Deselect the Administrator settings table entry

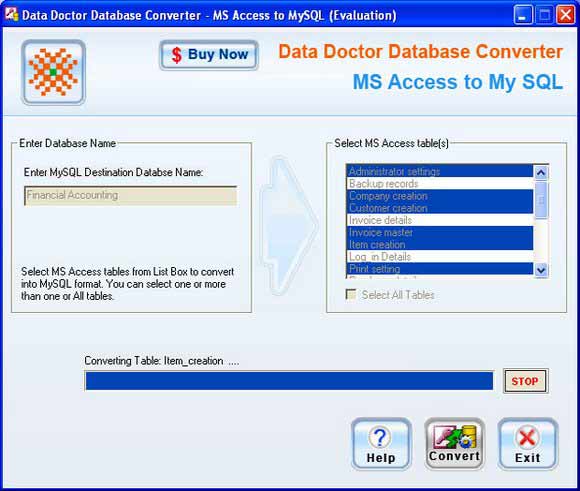[440, 171]
